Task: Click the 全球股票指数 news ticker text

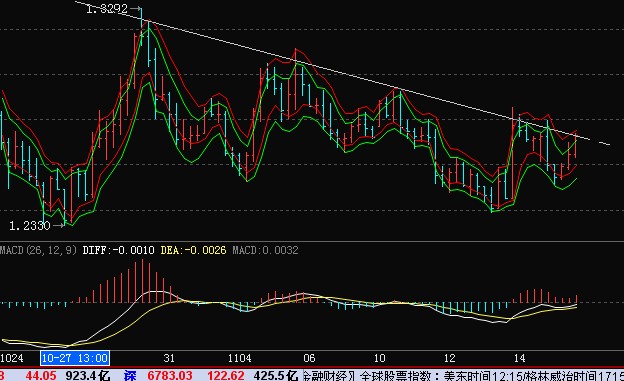Action: 396,375
